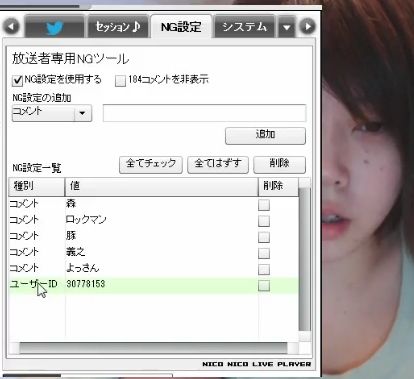
Task: Check delete box for よっさん row
Action: 264,269
